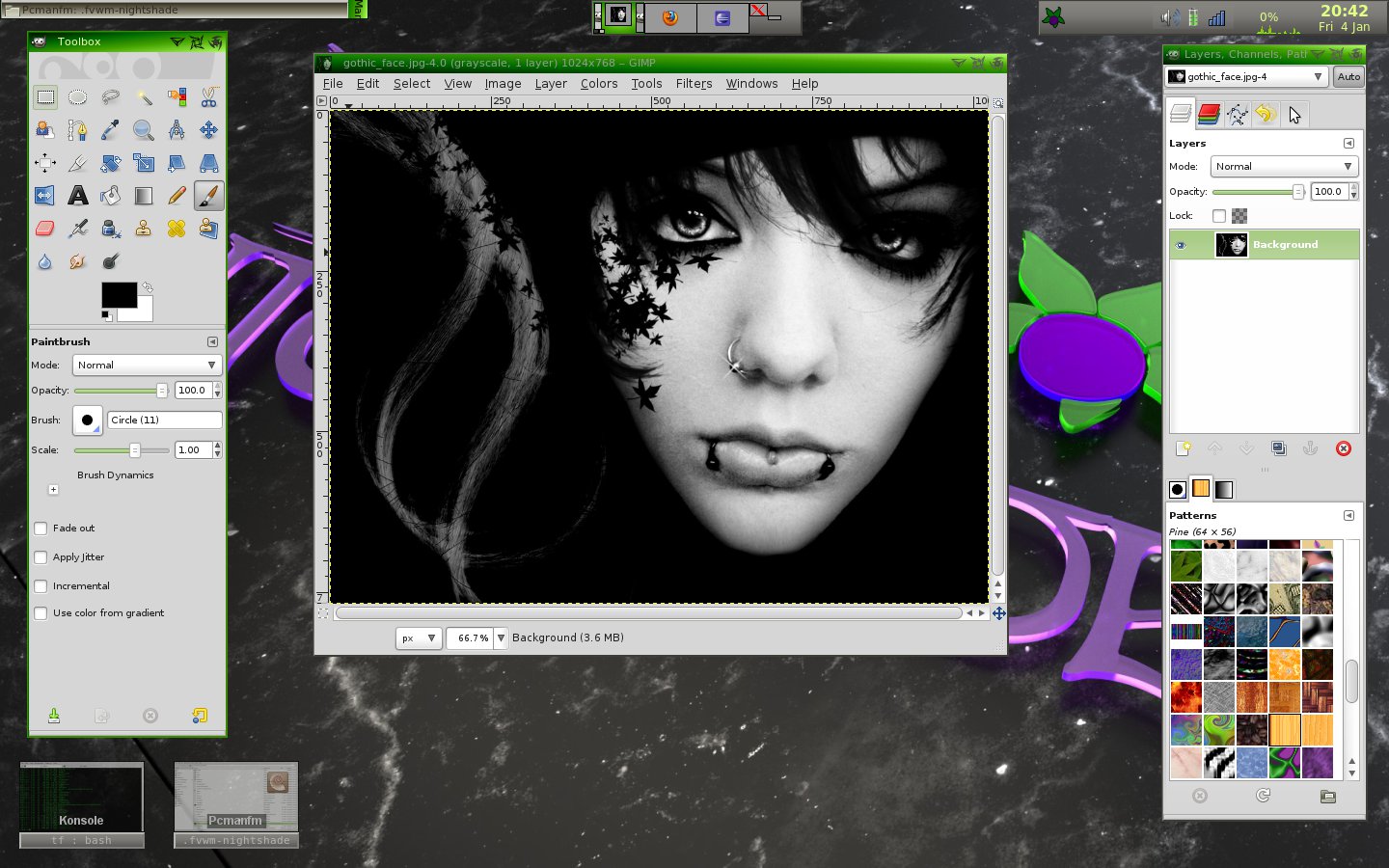Adjust the brush Scale slider
1389x868 pixels.
(122, 450)
